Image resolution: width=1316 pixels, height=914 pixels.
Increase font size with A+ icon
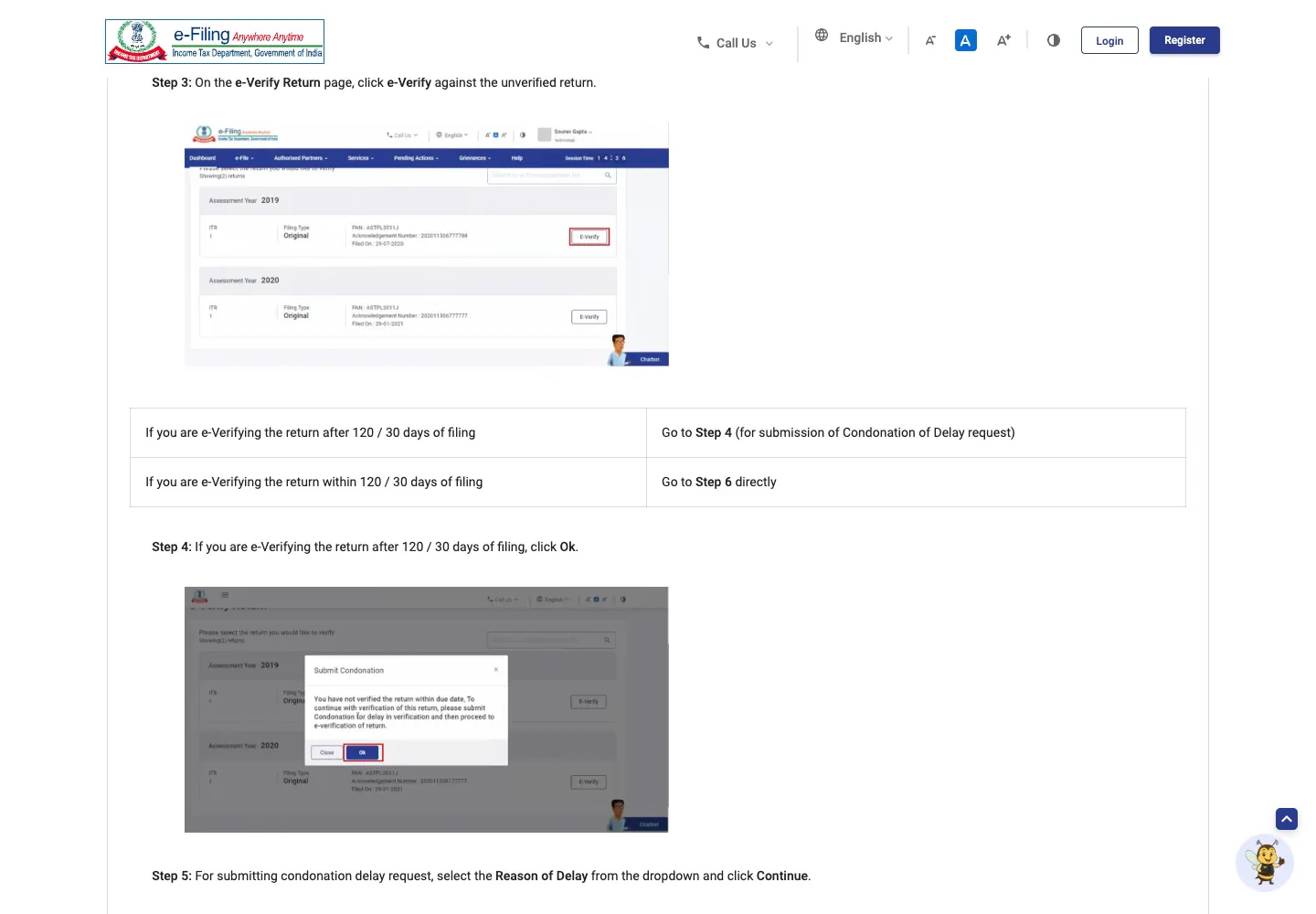tap(1003, 40)
